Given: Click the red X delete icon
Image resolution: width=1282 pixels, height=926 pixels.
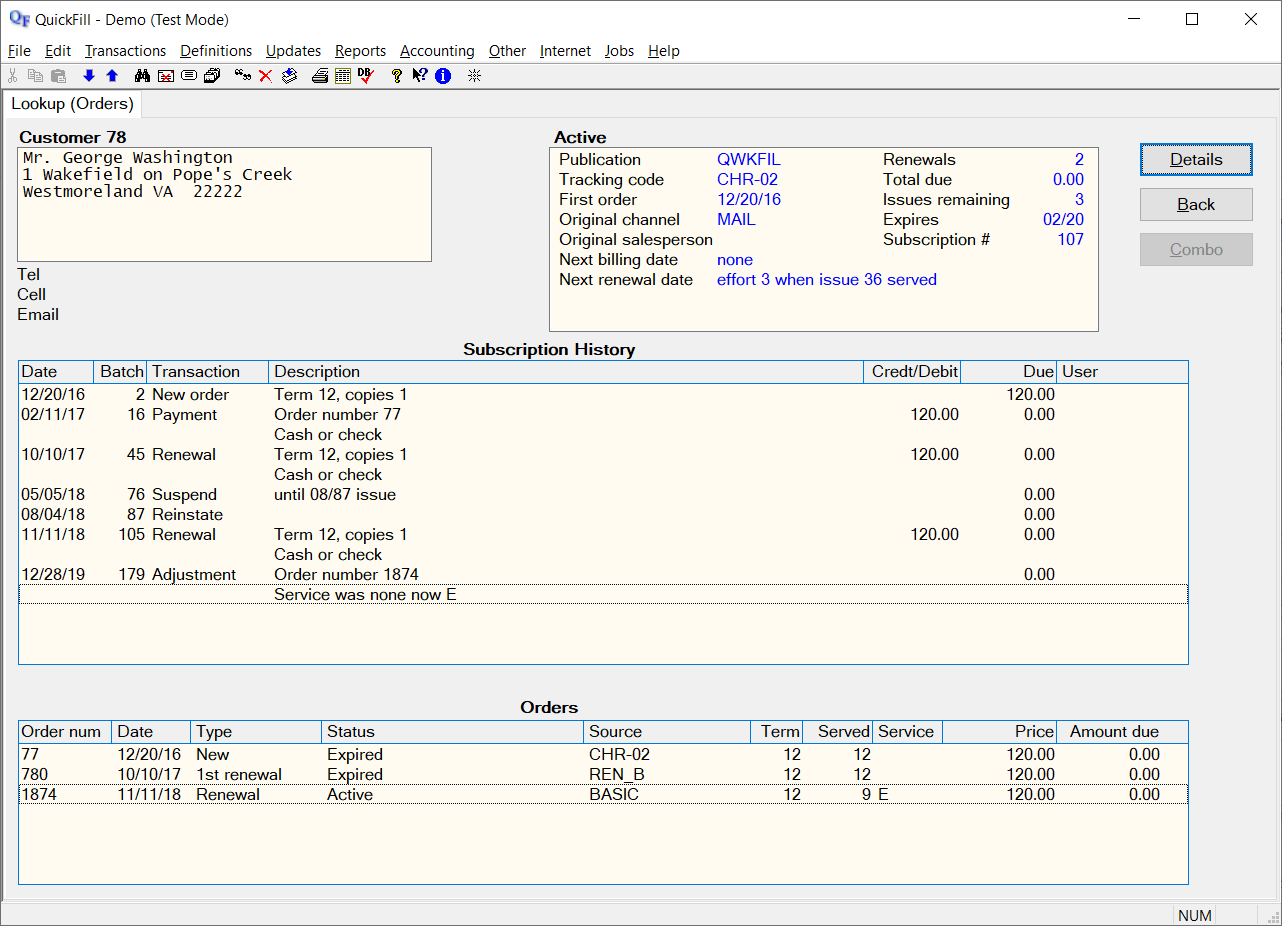Looking at the screenshot, I should [265, 76].
